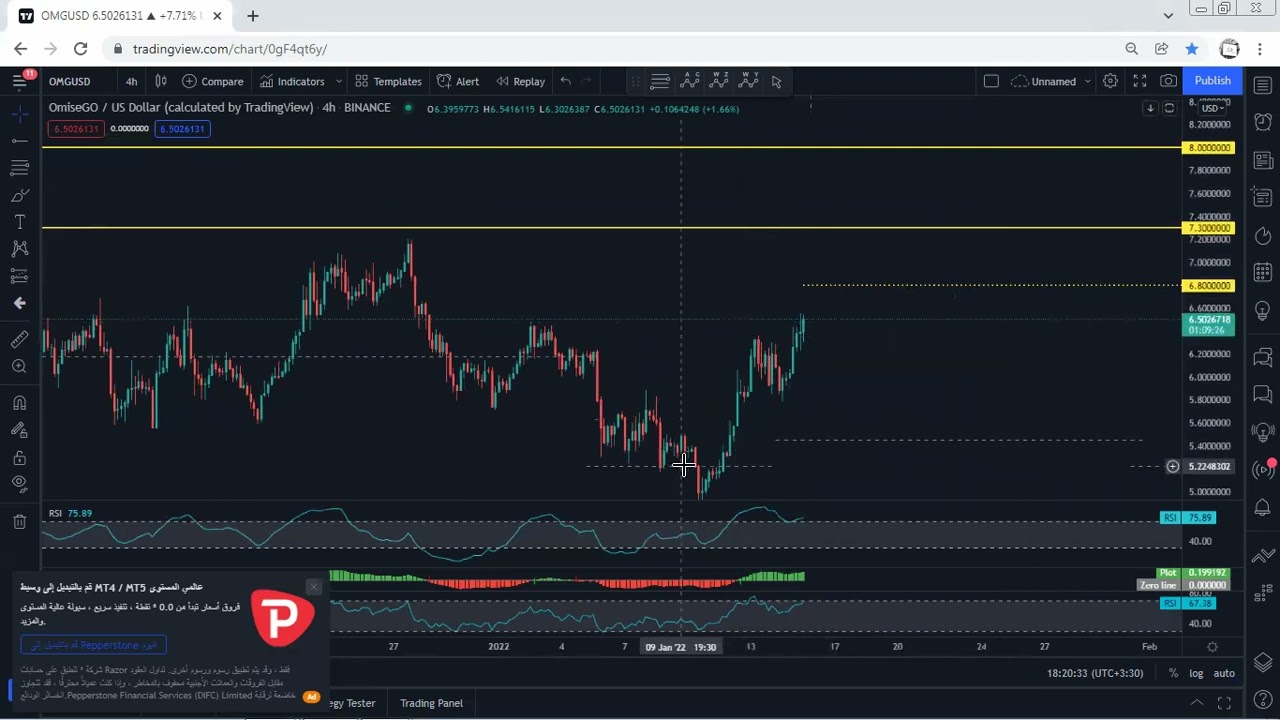The height and width of the screenshot is (720, 1280).
Task: Open the notifications bell icon
Action: coord(1263,508)
